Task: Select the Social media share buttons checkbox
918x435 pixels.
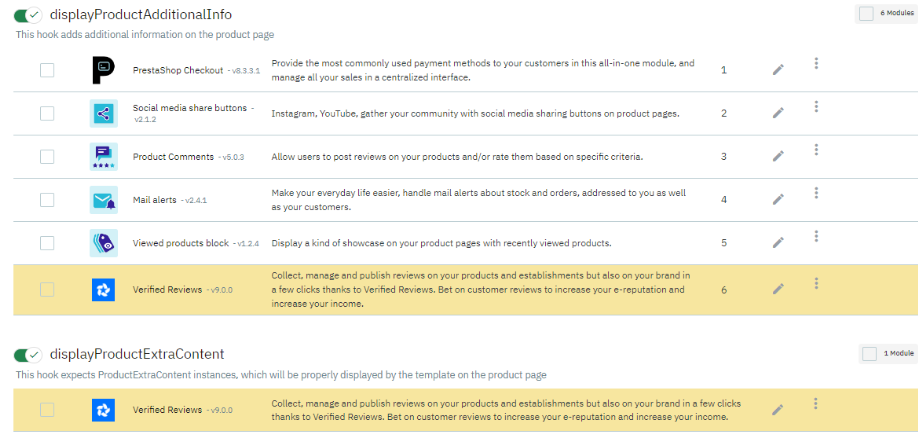Action: (x=47, y=113)
